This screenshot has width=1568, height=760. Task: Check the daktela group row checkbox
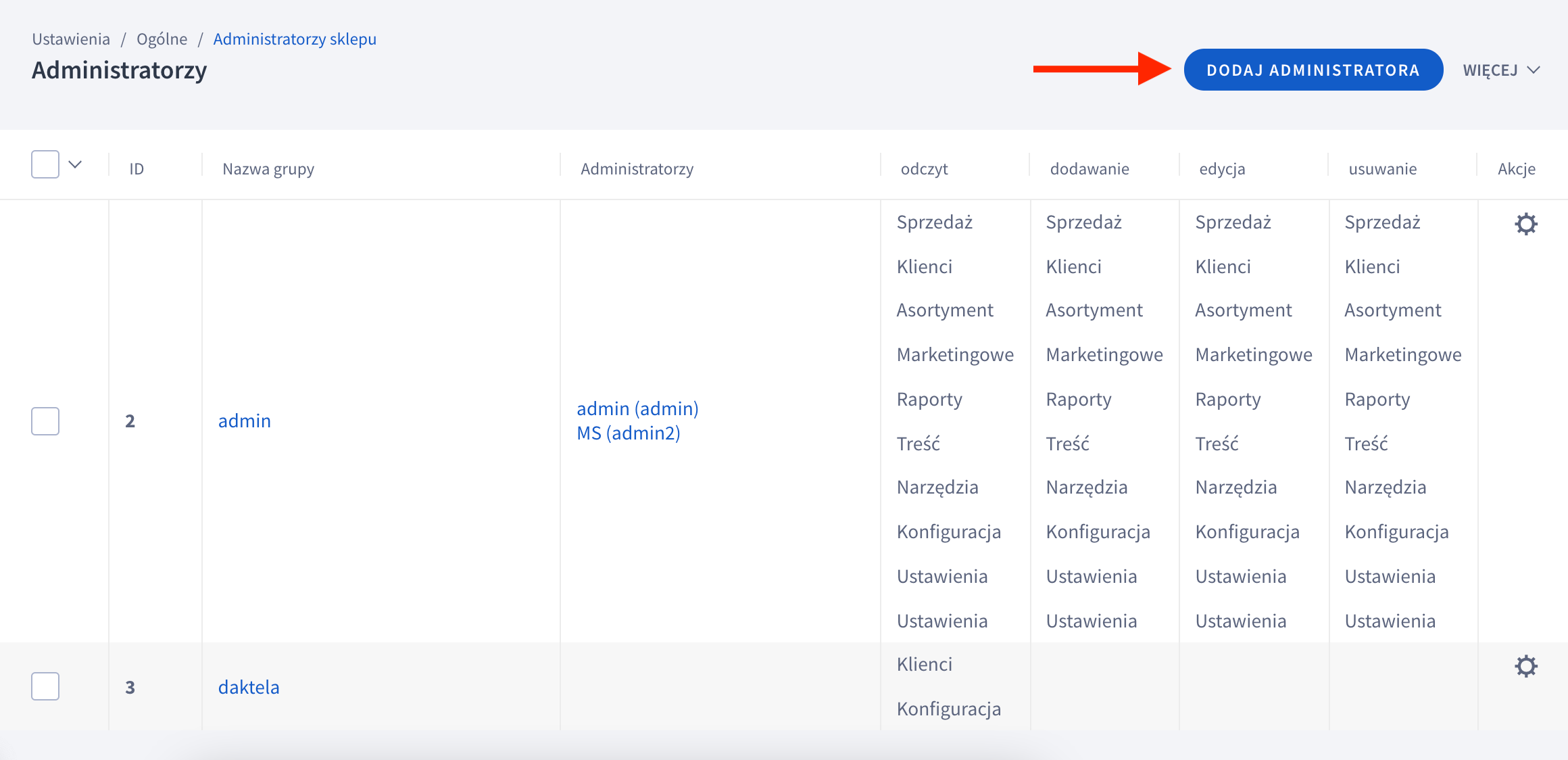45,686
